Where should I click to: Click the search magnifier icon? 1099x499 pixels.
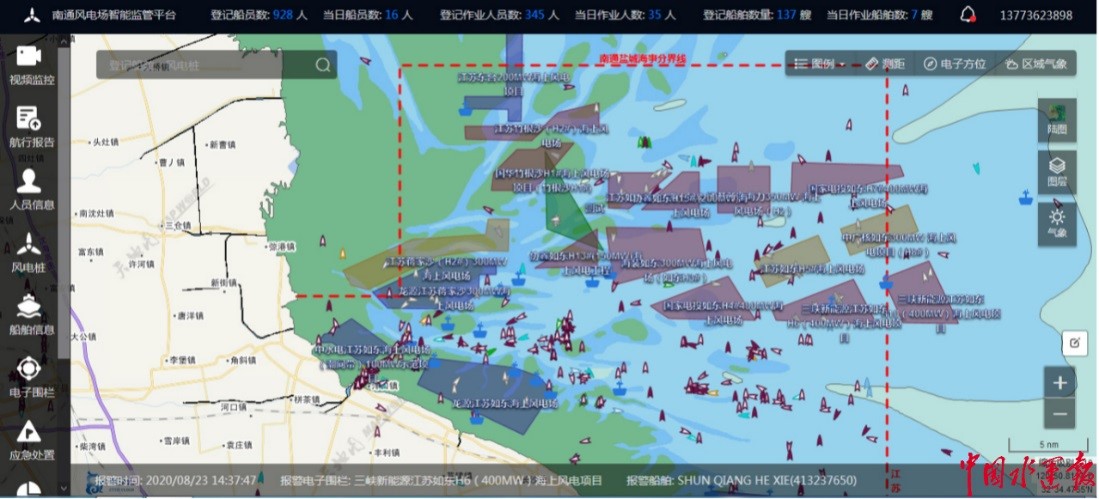pyautogui.click(x=323, y=65)
